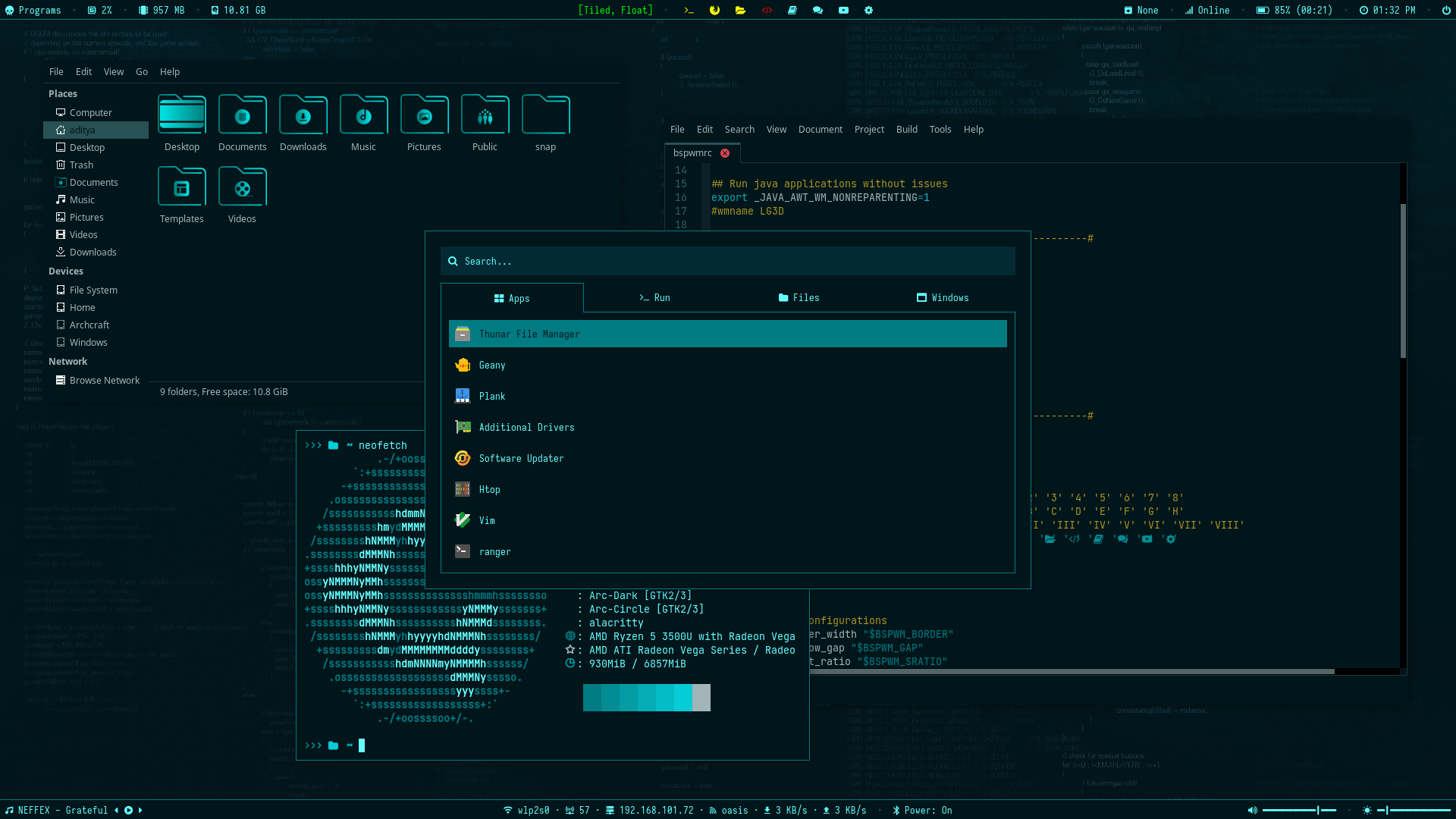Close the bspwmrc tab
The width and height of the screenshot is (1456, 819).
[x=725, y=153]
